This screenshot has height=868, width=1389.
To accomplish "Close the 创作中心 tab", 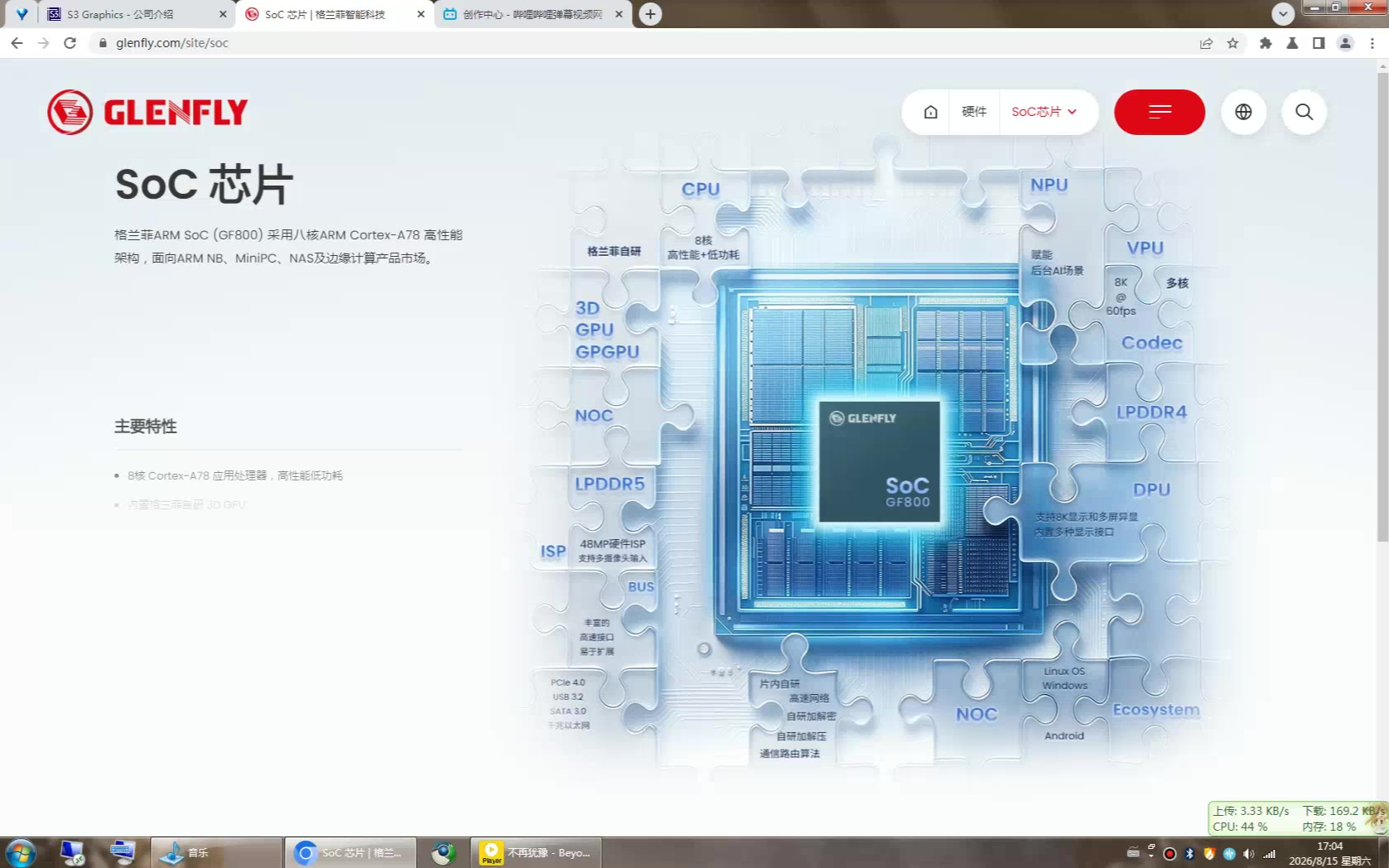I will [x=619, y=14].
